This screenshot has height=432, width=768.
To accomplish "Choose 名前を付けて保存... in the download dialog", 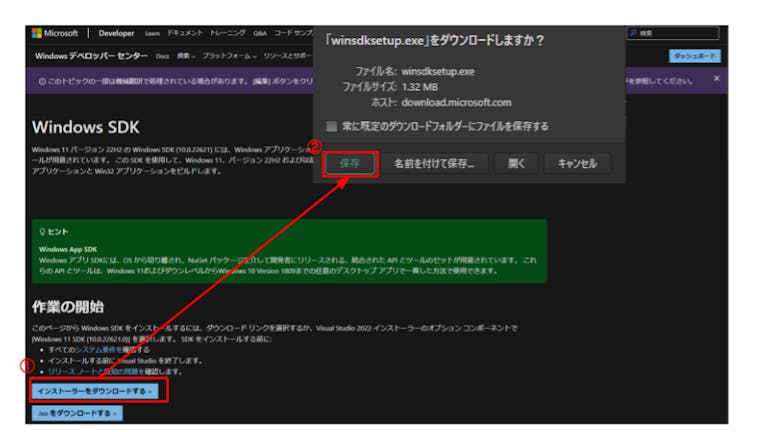I will coord(434,164).
